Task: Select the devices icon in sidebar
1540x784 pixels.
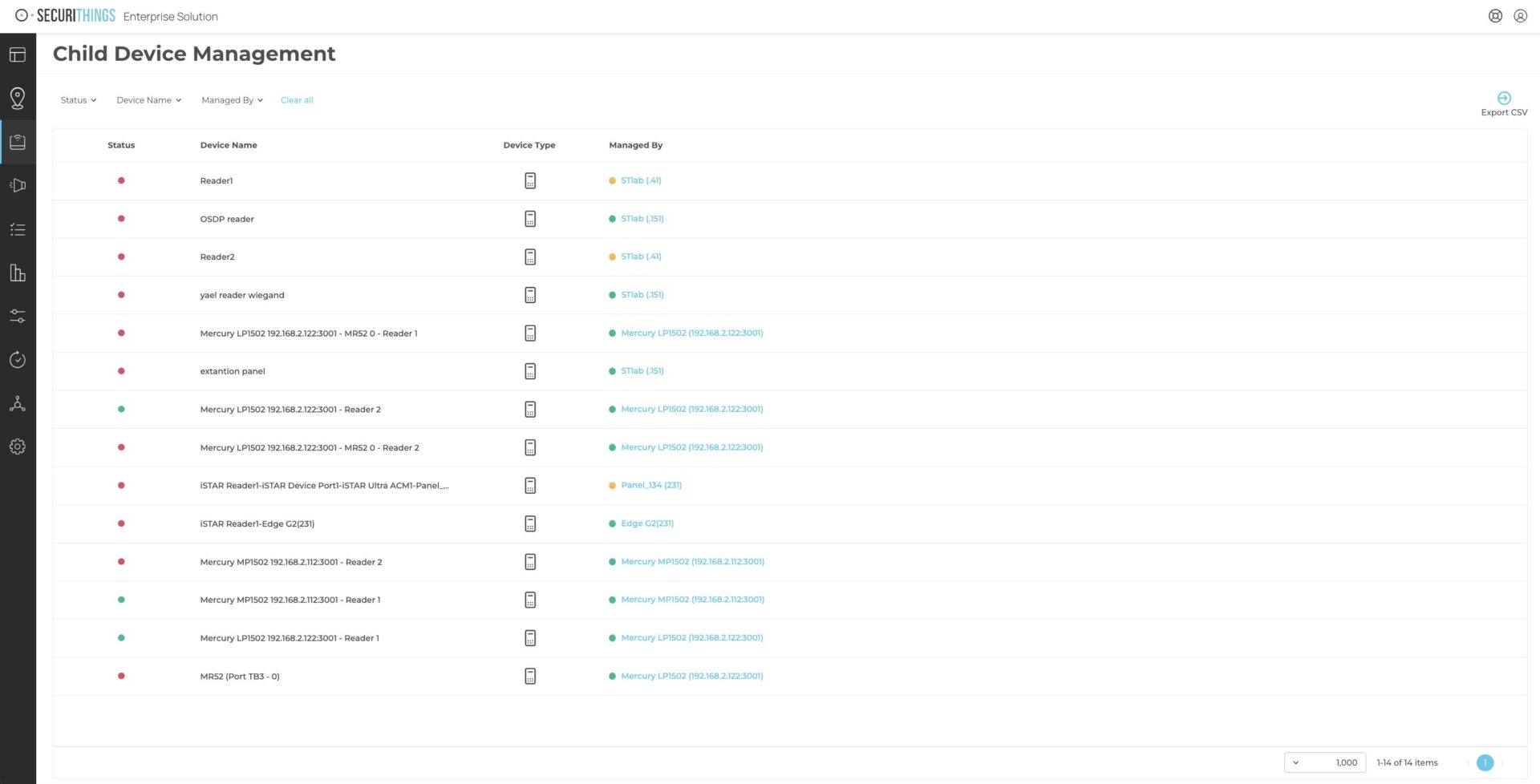Action: click(18, 142)
